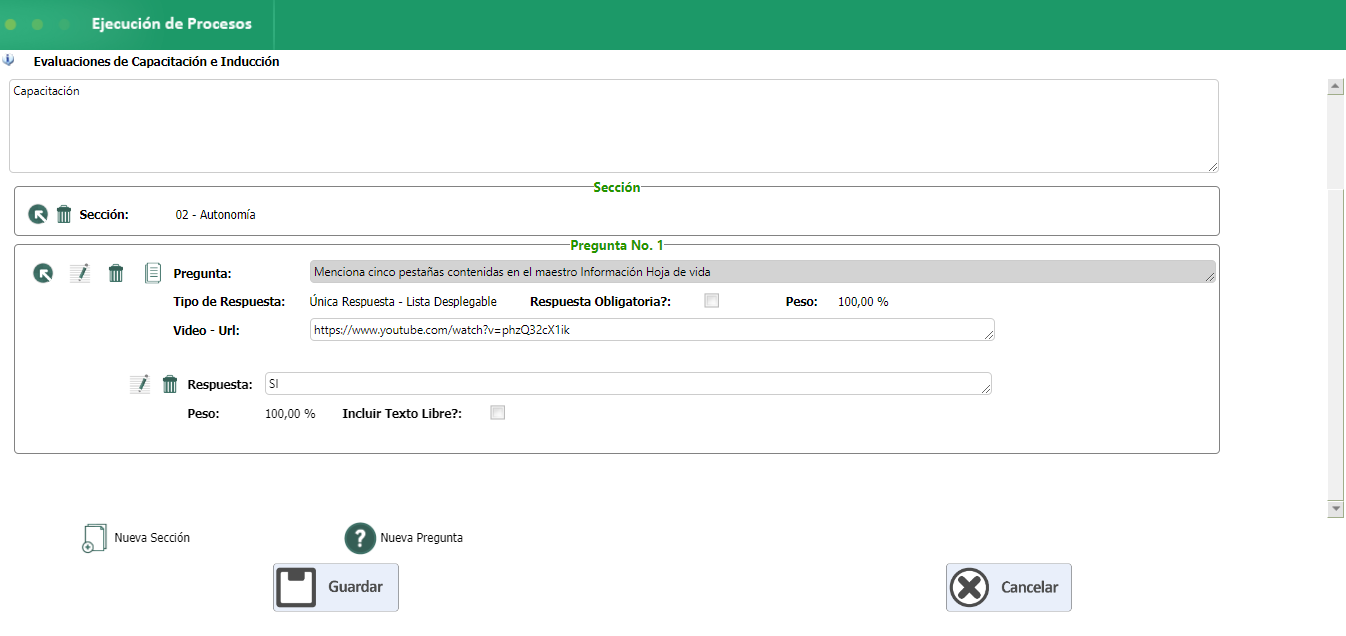
Task: Click the Pregunta text field about cinco pestañas
Action: click(x=763, y=272)
